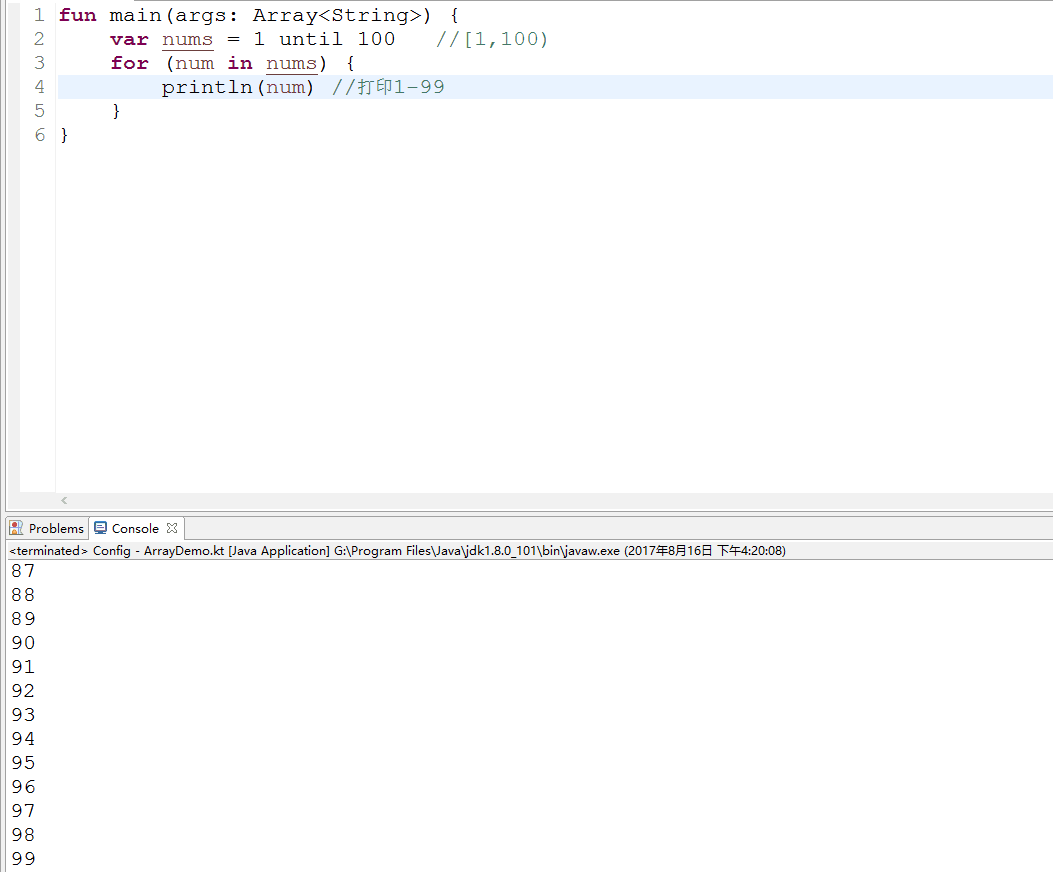Click console output line 90

23,643
